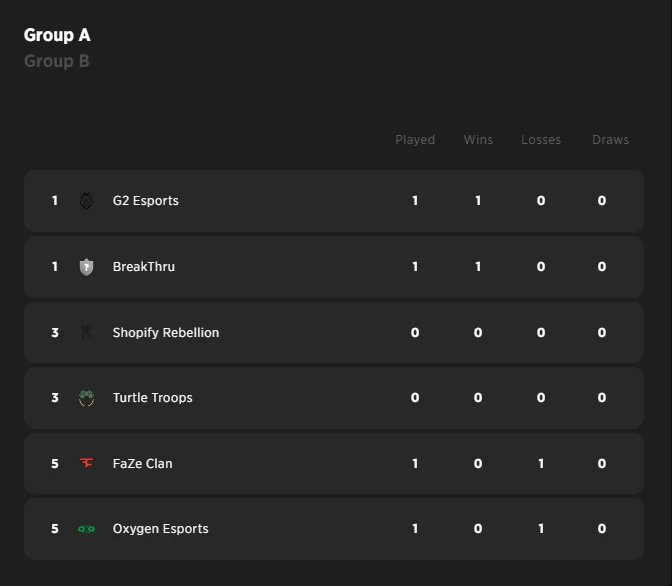This screenshot has height=586, width=672.
Task: Click Shopify Rebellion rank number 3
Action: coord(55,333)
